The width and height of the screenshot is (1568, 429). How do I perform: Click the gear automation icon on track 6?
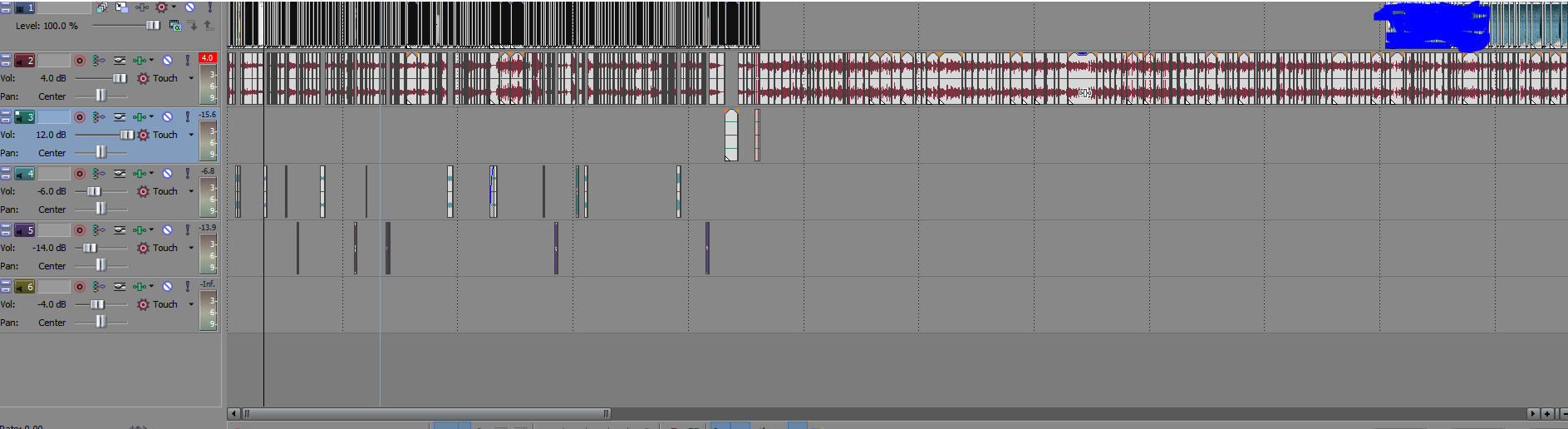pos(143,304)
